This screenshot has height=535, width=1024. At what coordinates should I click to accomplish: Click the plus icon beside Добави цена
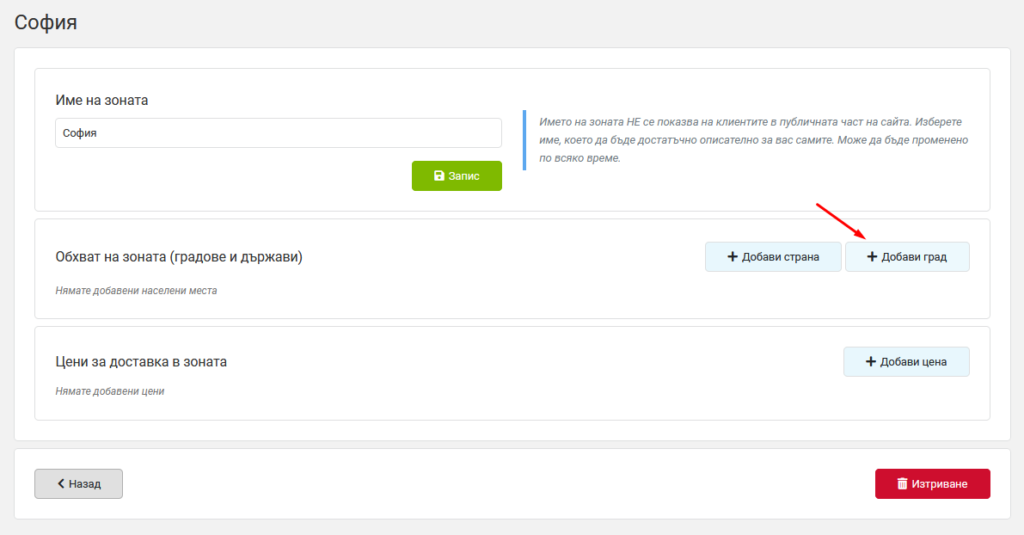(x=871, y=361)
